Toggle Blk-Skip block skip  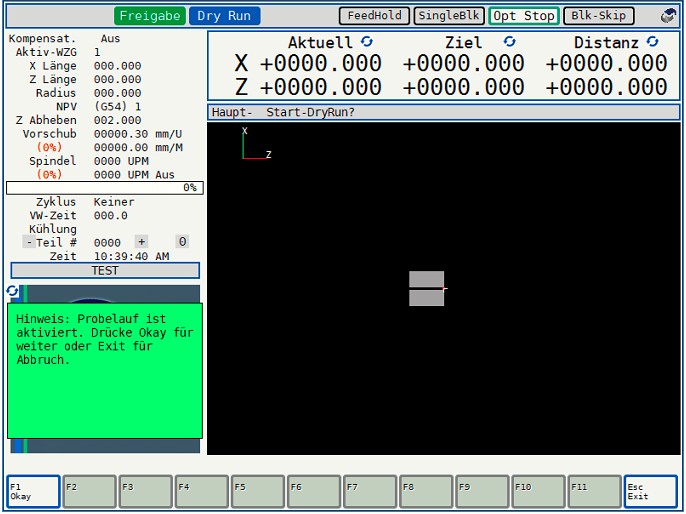point(598,16)
